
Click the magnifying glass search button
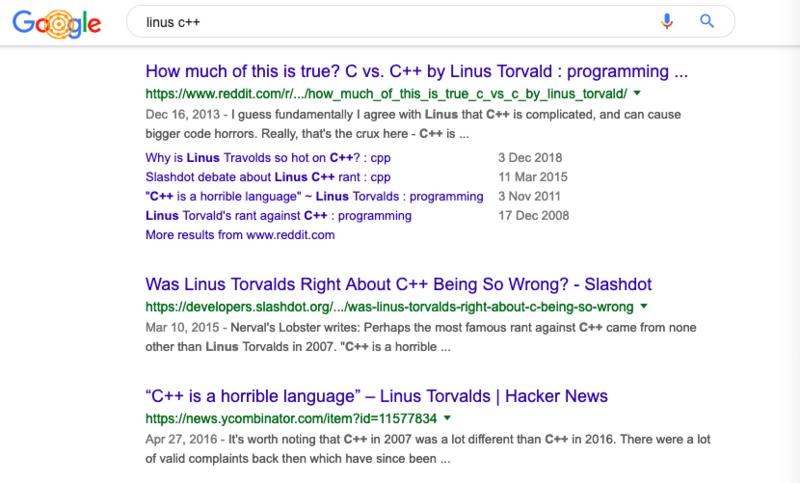[707, 21]
